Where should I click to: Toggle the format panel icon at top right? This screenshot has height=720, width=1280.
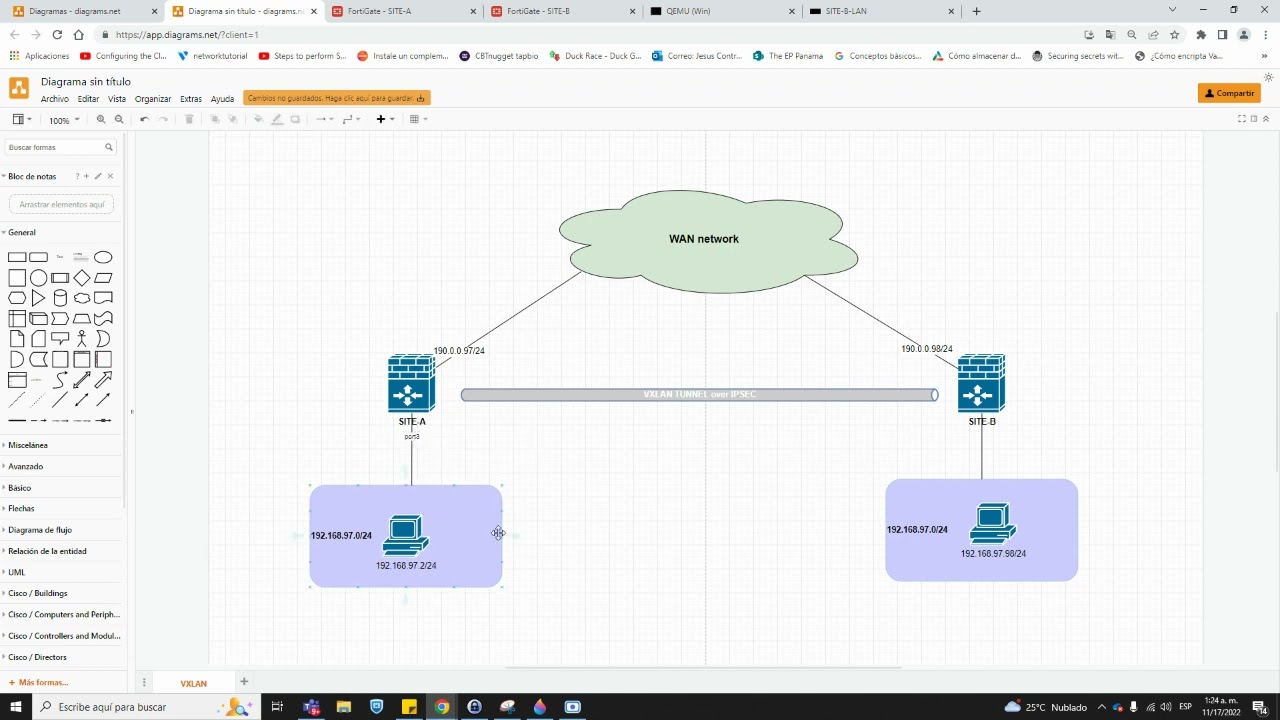pyautogui.click(x=1254, y=119)
